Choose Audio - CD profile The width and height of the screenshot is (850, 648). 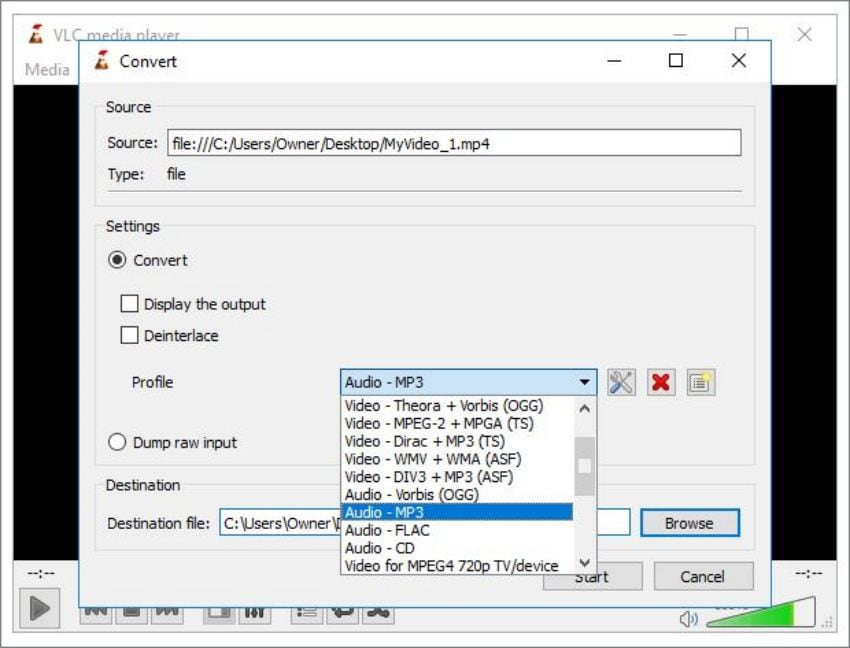click(x=458, y=548)
